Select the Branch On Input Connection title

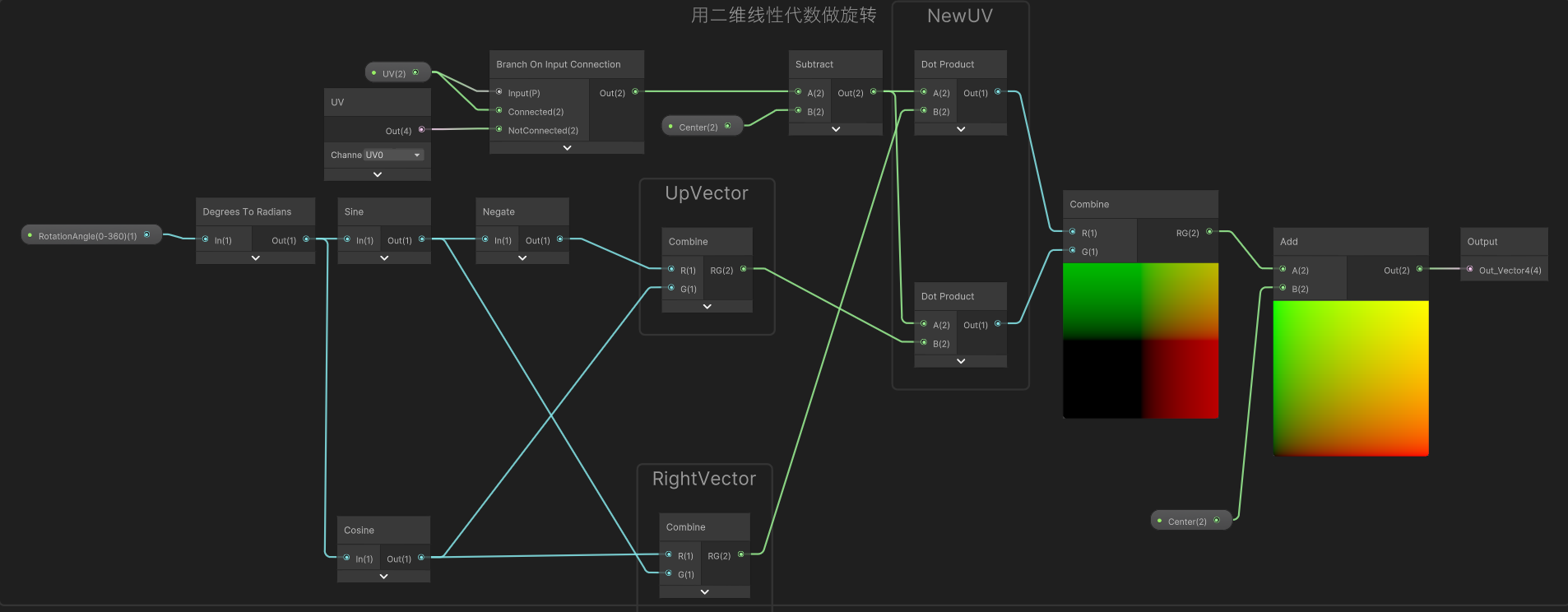pyautogui.click(x=559, y=64)
